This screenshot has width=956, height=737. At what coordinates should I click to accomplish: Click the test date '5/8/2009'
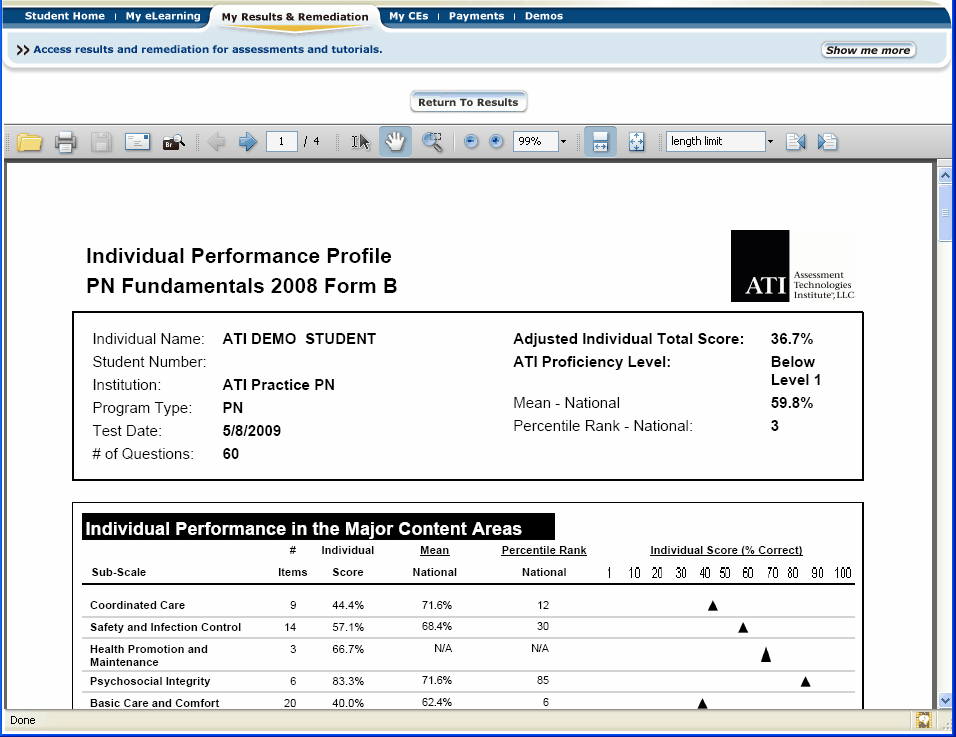coord(252,431)
